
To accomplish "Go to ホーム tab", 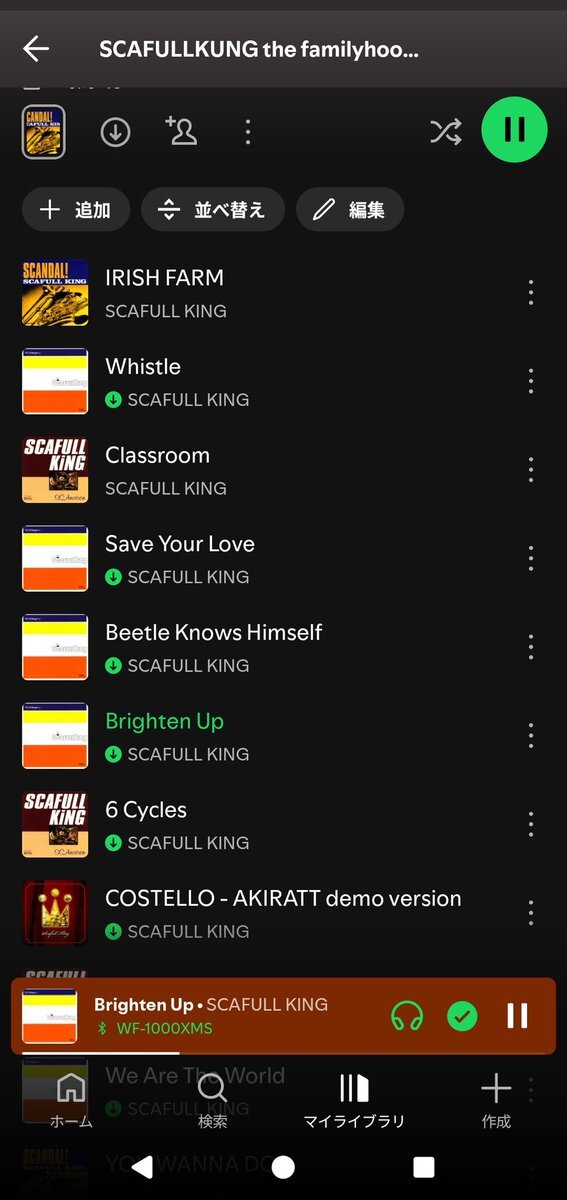I will (x=71, y=1100).
